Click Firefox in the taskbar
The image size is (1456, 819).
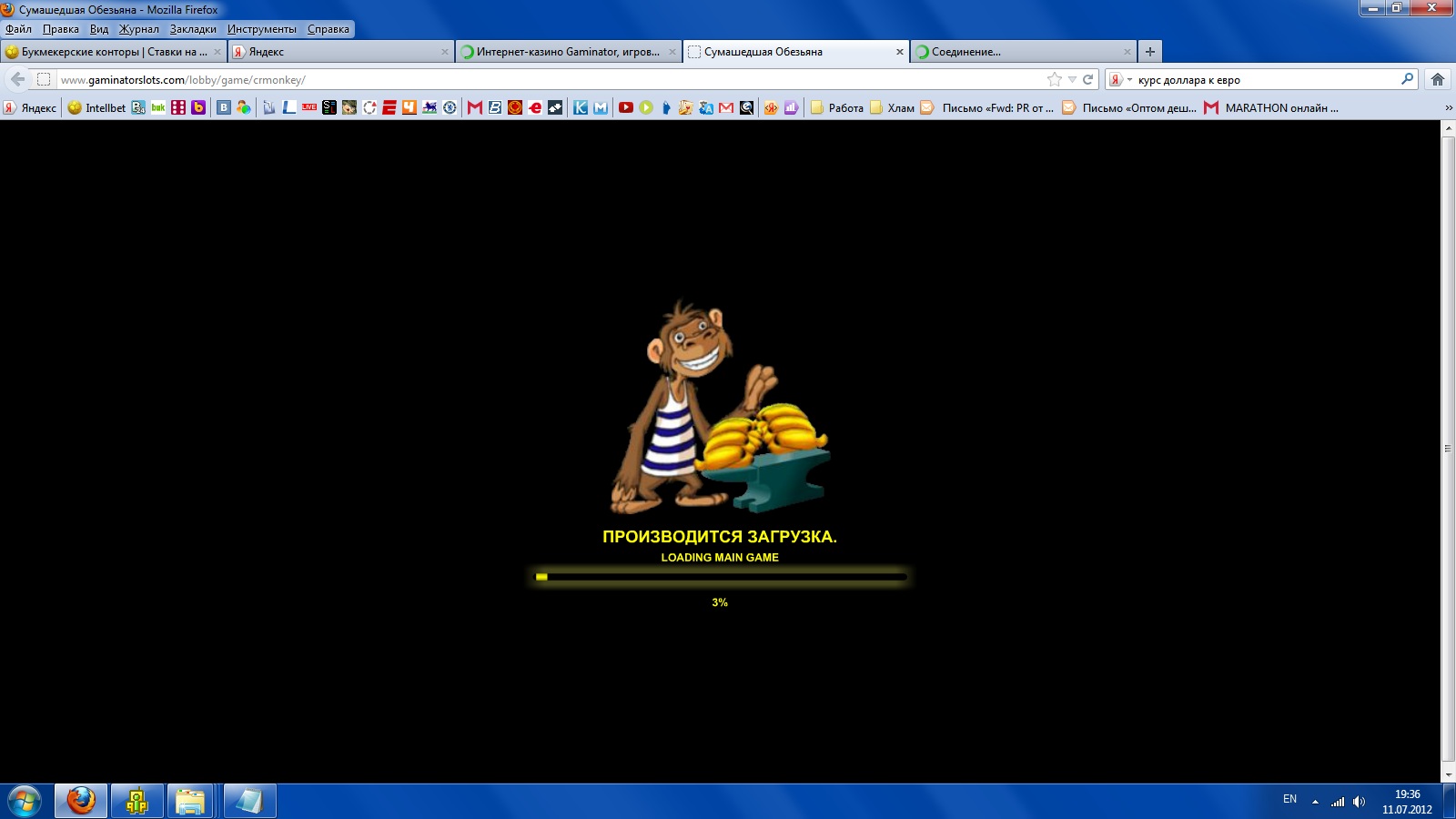81,802
